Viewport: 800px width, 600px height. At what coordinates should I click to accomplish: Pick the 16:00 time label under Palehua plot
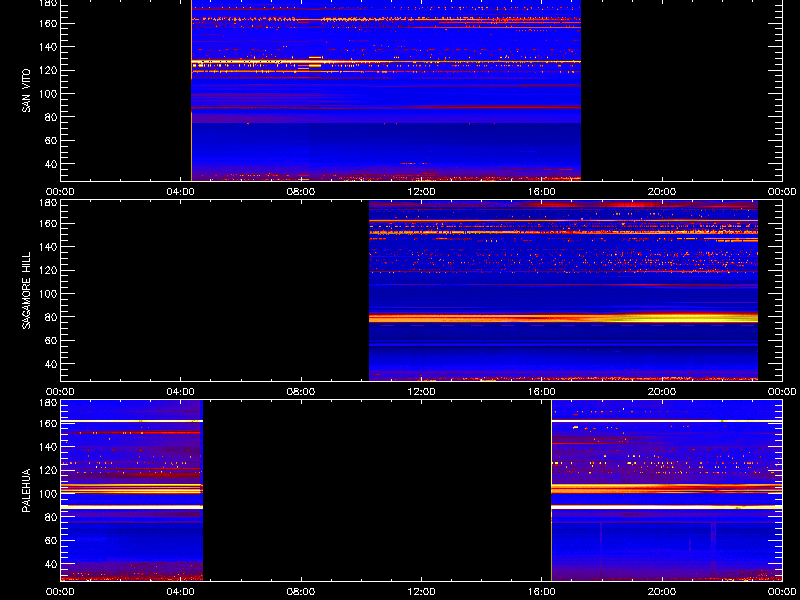[x=542, y=592]
